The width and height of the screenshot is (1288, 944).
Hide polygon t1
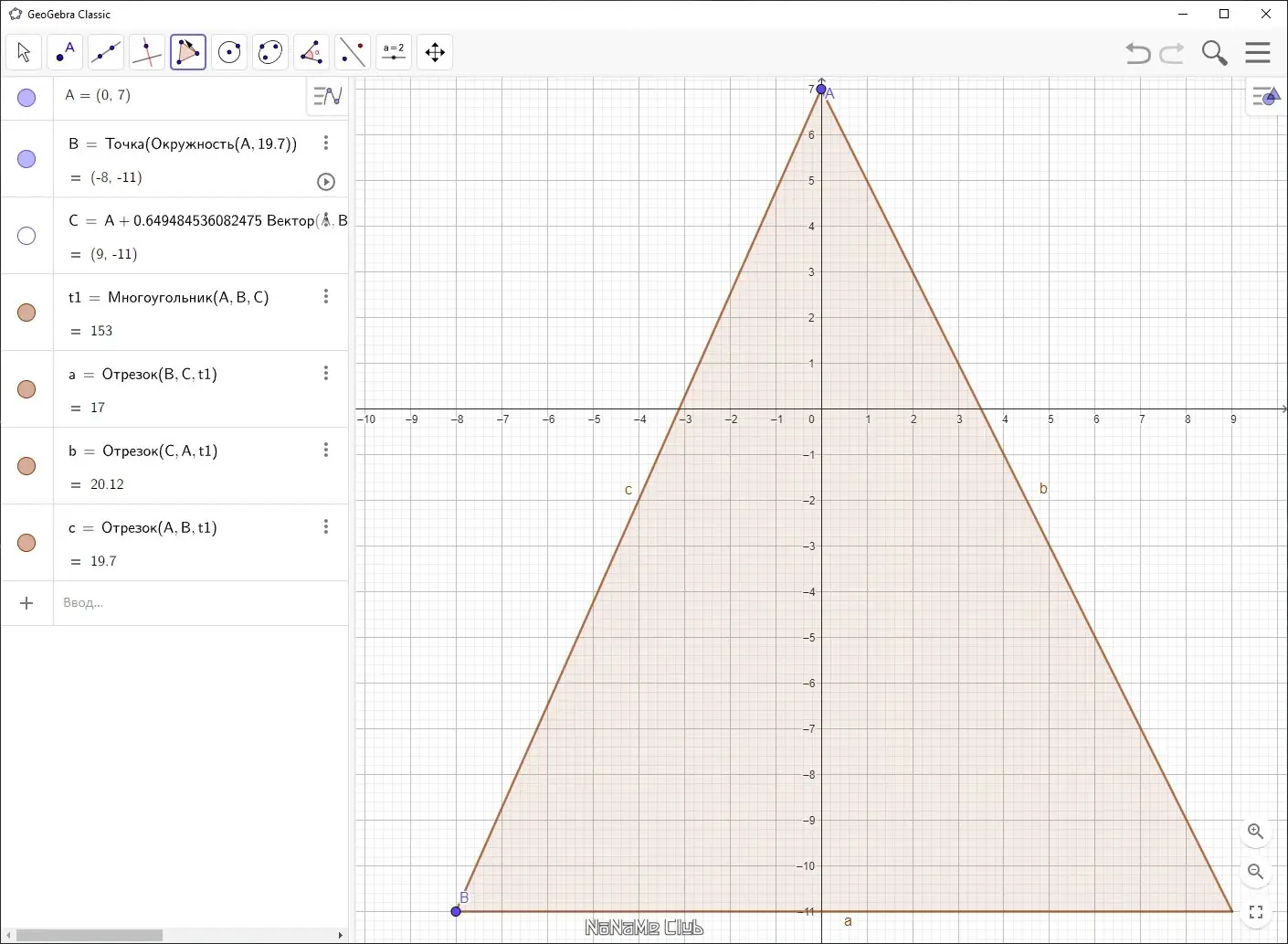[x=26, y=313]
